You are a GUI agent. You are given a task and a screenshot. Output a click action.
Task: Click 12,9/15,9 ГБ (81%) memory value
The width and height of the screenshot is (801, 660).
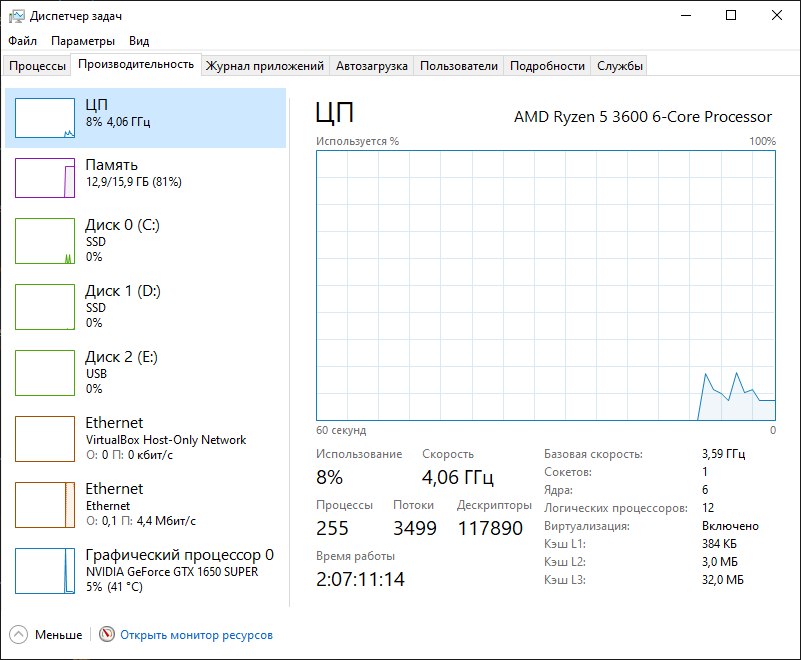[134, 182]
